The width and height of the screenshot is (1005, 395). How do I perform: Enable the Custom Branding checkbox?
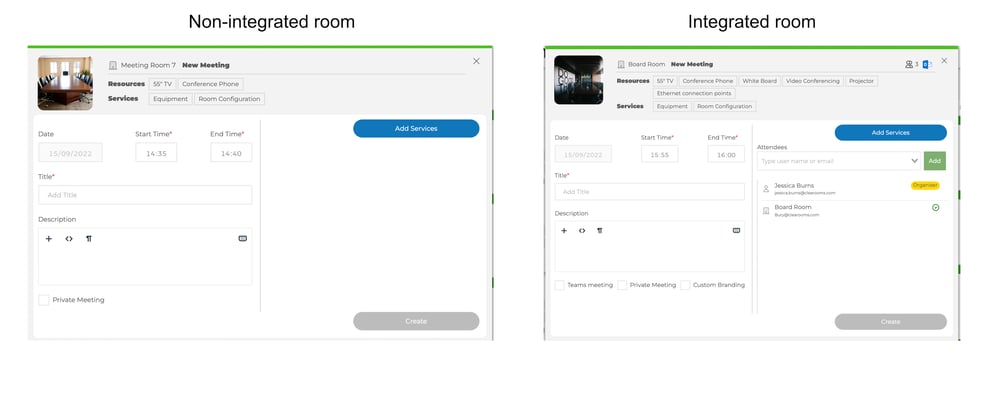tap(685, 285)
